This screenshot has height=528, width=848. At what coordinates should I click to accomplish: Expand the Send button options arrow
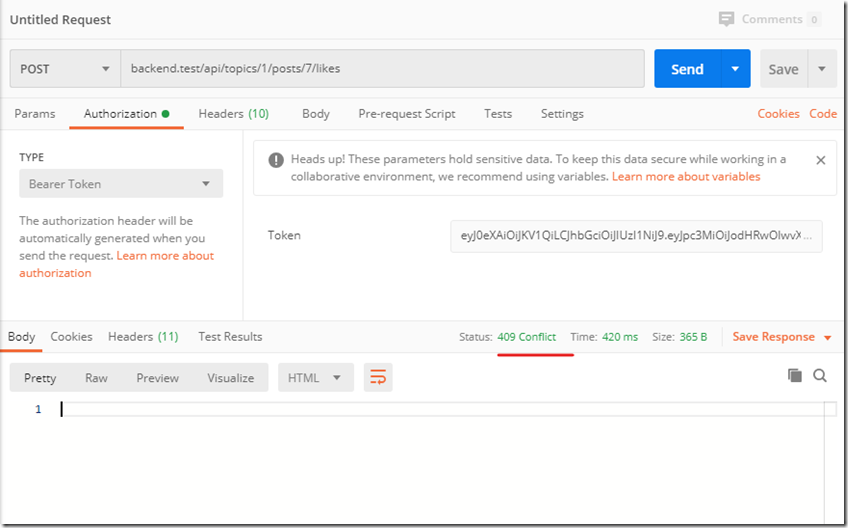click(x=736, y=69)
